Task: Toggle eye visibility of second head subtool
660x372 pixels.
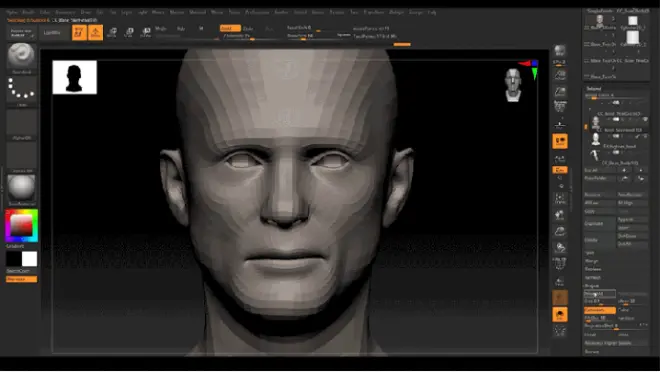Action: coord(645,136)
